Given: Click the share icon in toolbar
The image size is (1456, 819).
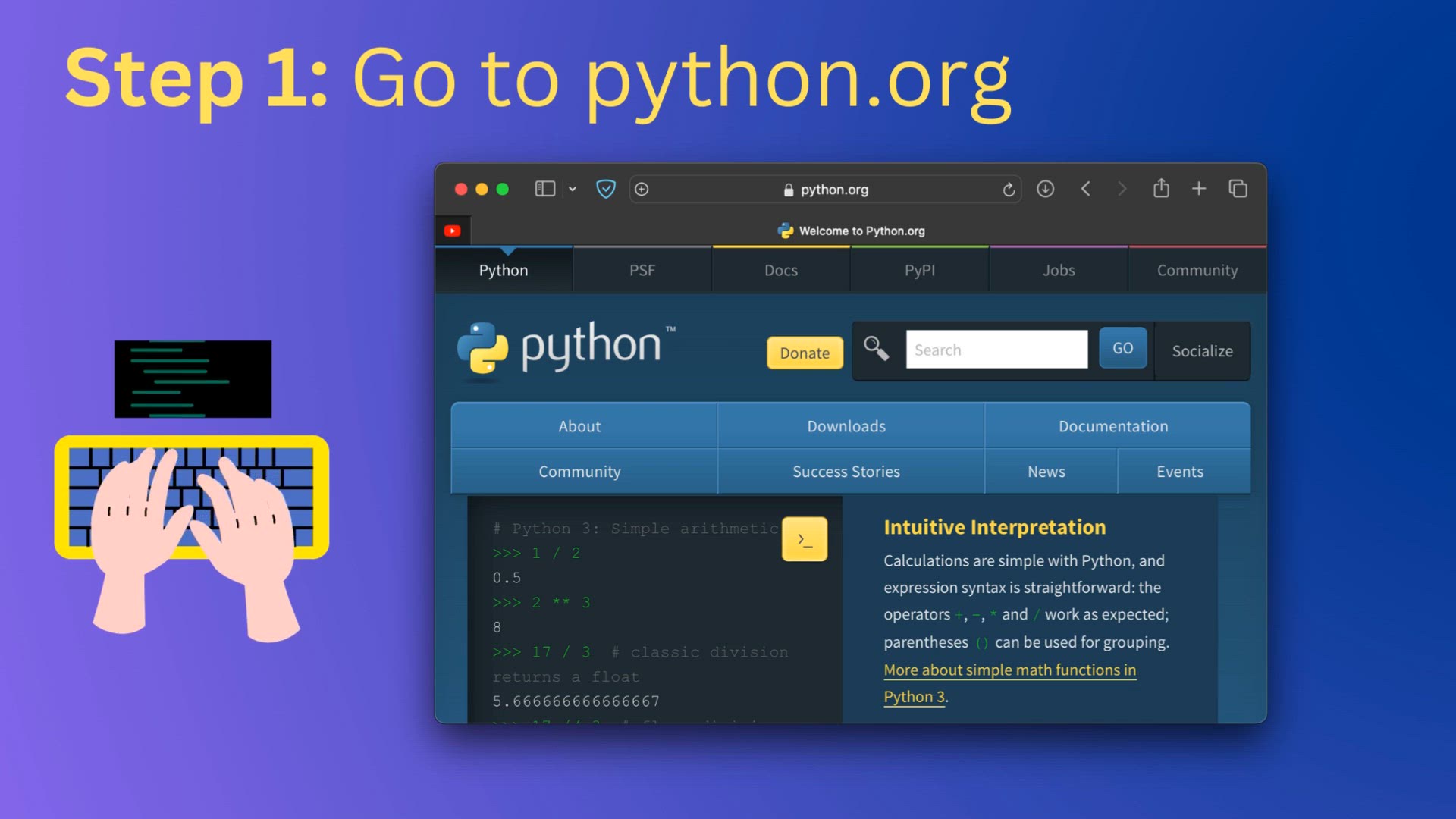Looking at the screenshot, I should [1161, 188].
